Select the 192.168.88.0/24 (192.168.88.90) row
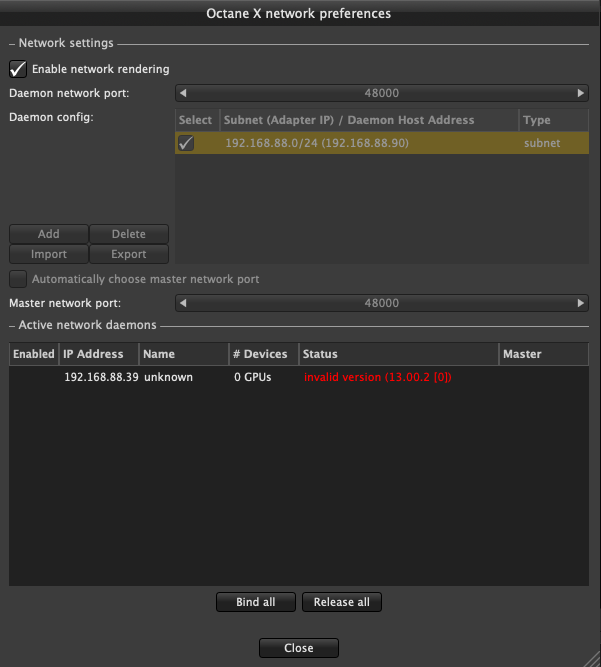Viewport: 601px width, 667px height. click(382, 143)
